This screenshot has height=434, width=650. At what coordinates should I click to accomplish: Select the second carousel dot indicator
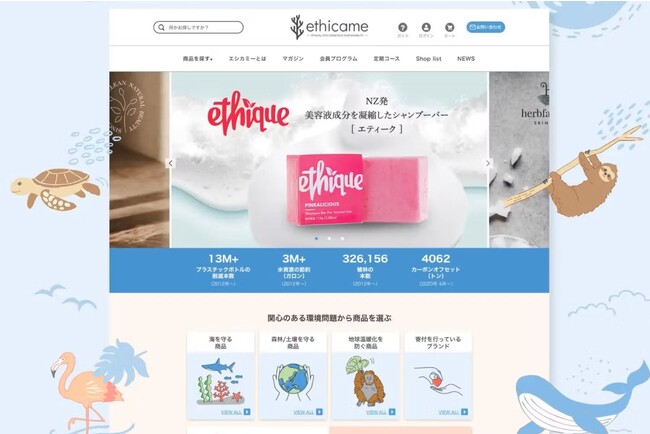click(329, 238)
